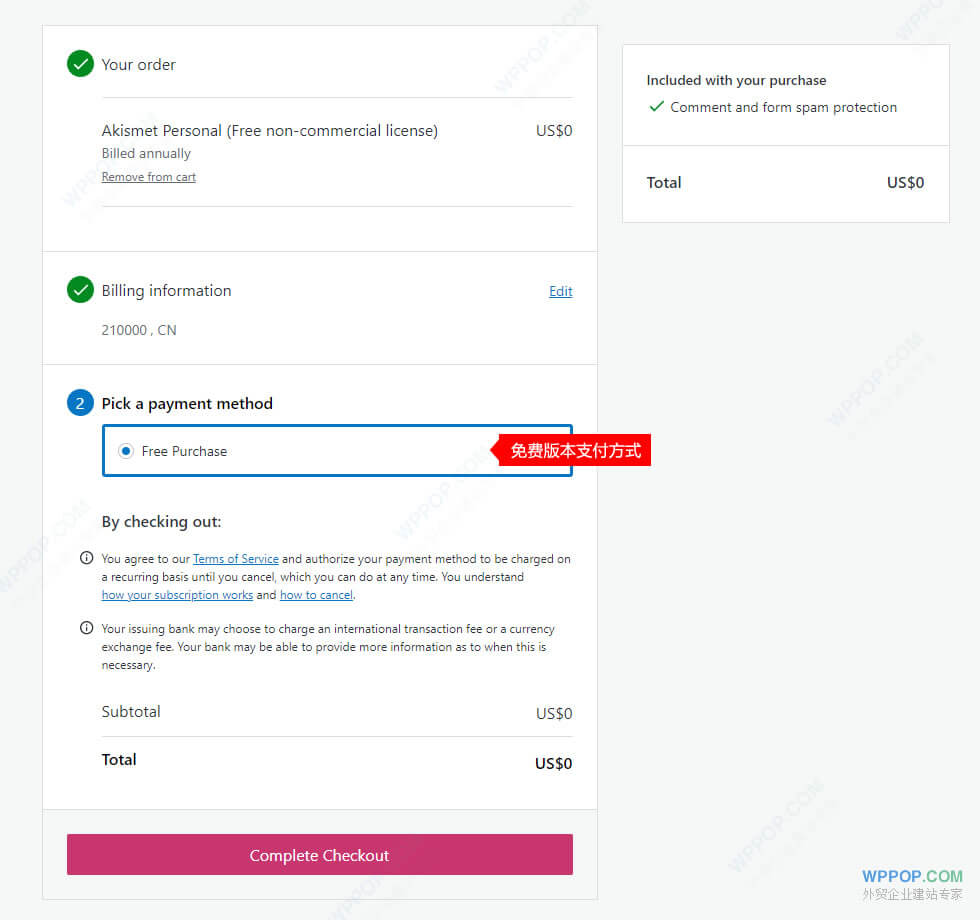Image resolution: width=980 pixels, height=920 pixels.
Task: Click the info icon beside issuing bank notice
Action: (87, 629)
